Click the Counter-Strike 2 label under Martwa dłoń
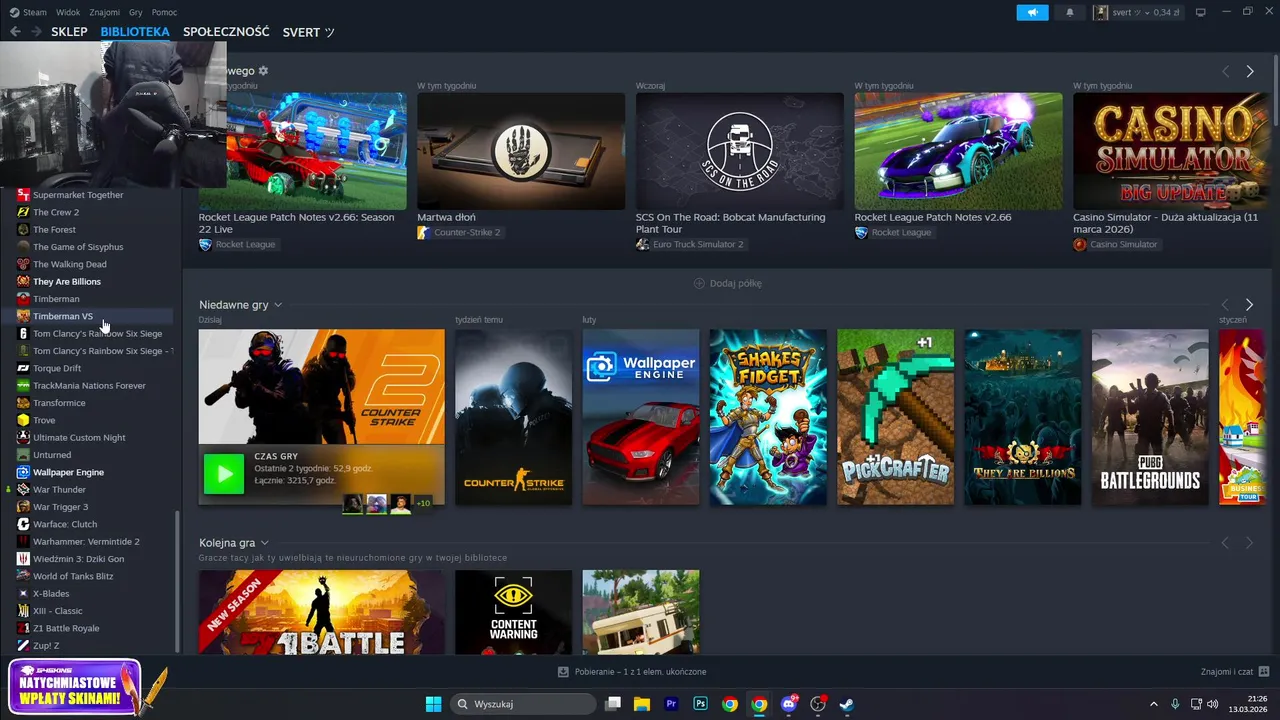This screenshot has width=1280, height=720. (x=459, y=232)
